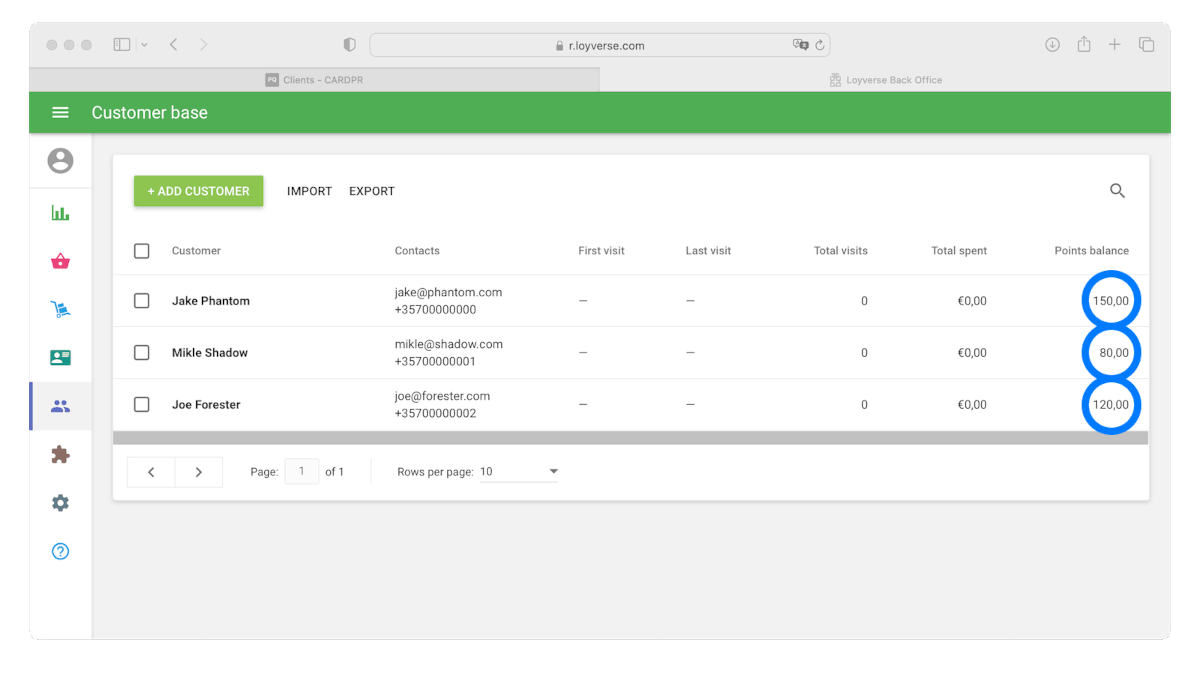Open the Employees ID card icon
The image size is (1200, 675).
click(x=60, y=358)
